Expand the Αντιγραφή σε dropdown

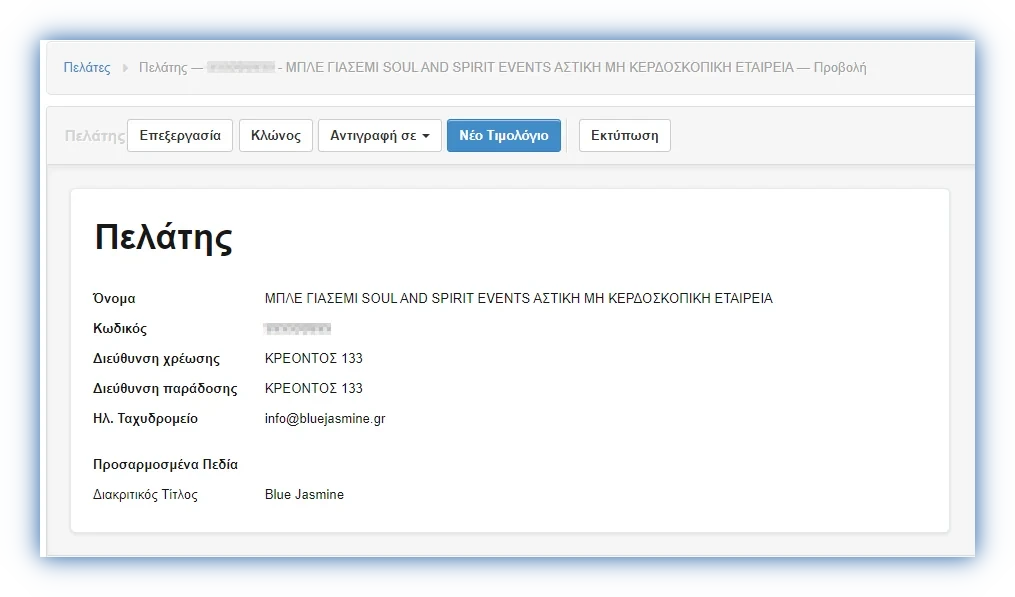coord(379,136)
